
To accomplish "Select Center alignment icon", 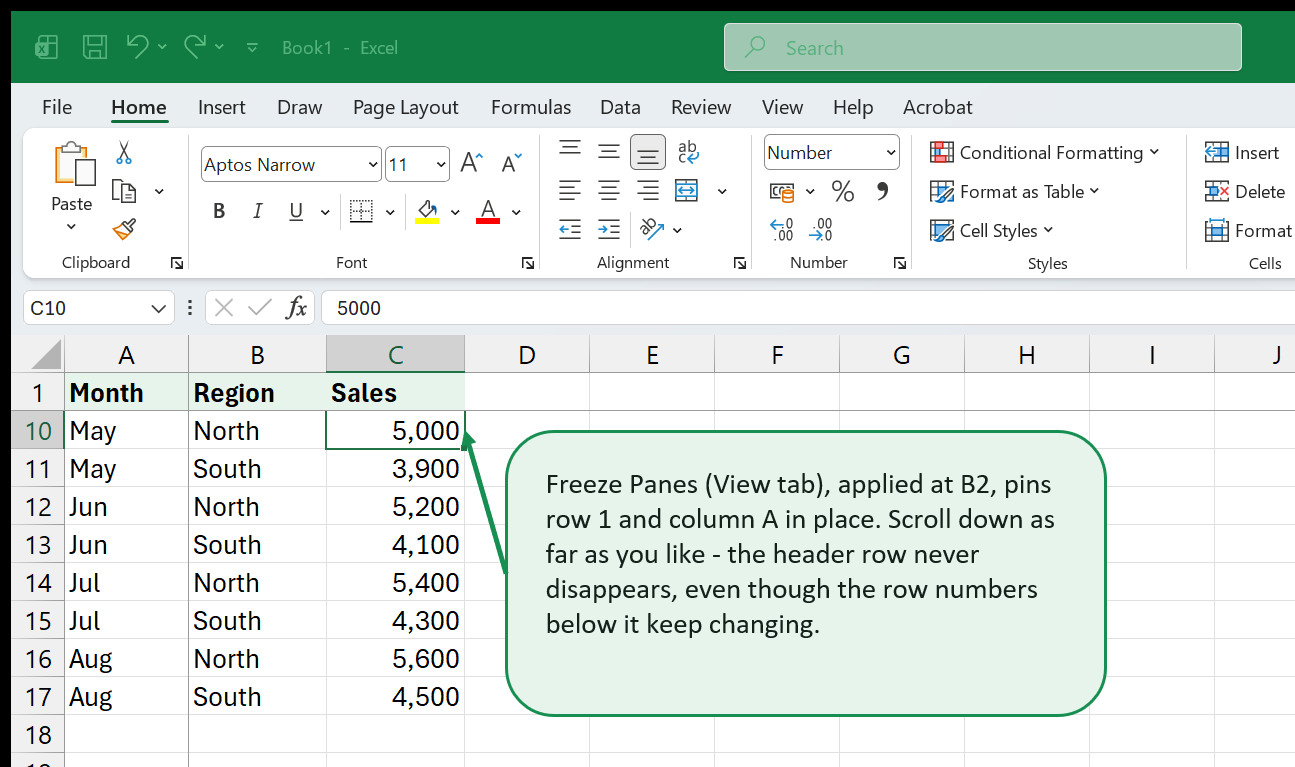I will tap(609, 190).
